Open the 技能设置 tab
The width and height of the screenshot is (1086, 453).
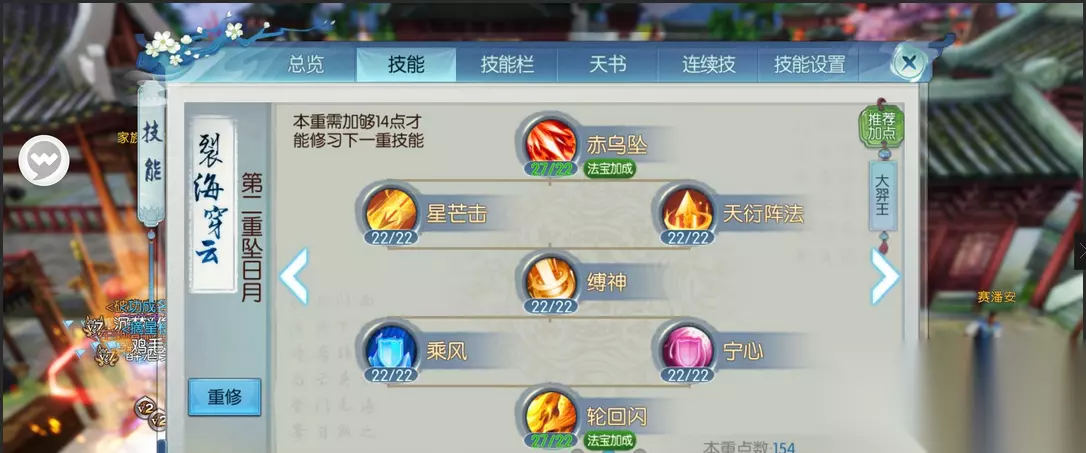point(809,65)
